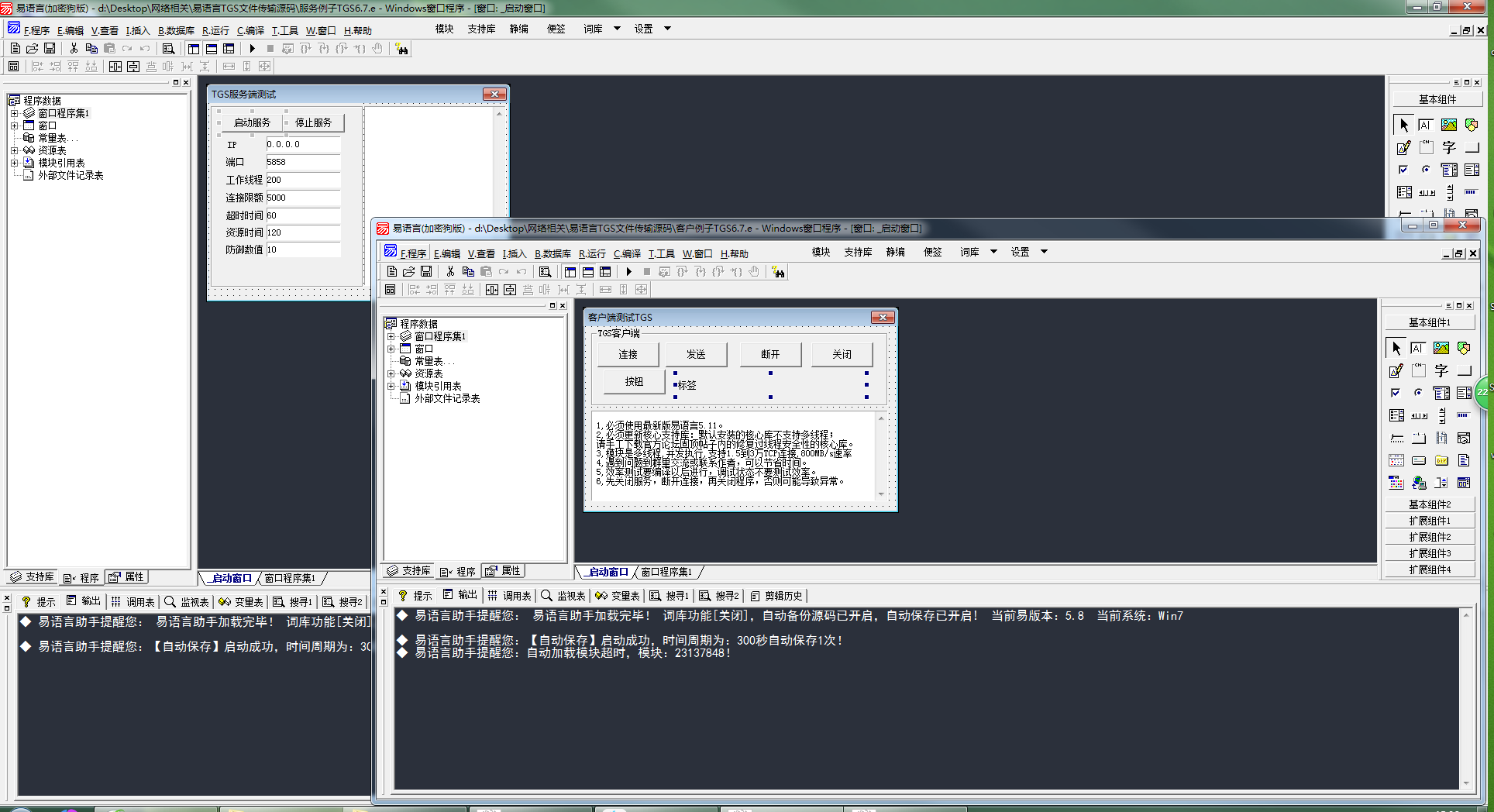Expand 窗口 node in front window tree
The image size is (1494, 812).
pyautogui.click(x=391, y=349)
